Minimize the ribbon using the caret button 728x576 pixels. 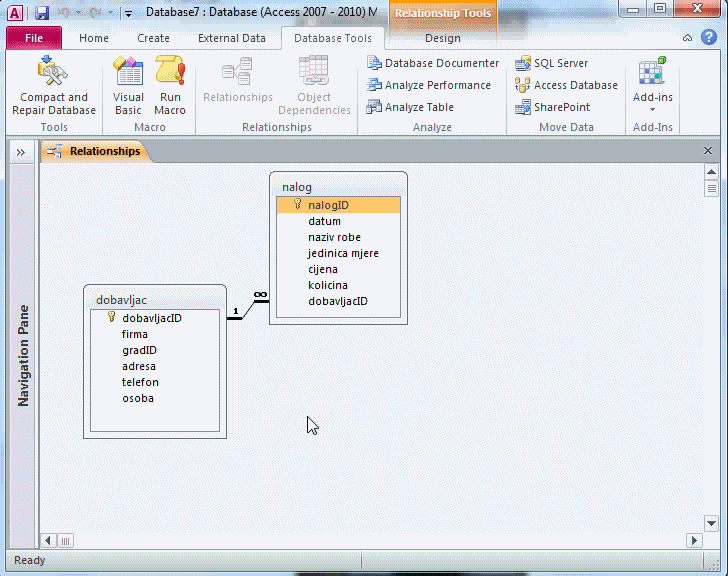[687, 38]
